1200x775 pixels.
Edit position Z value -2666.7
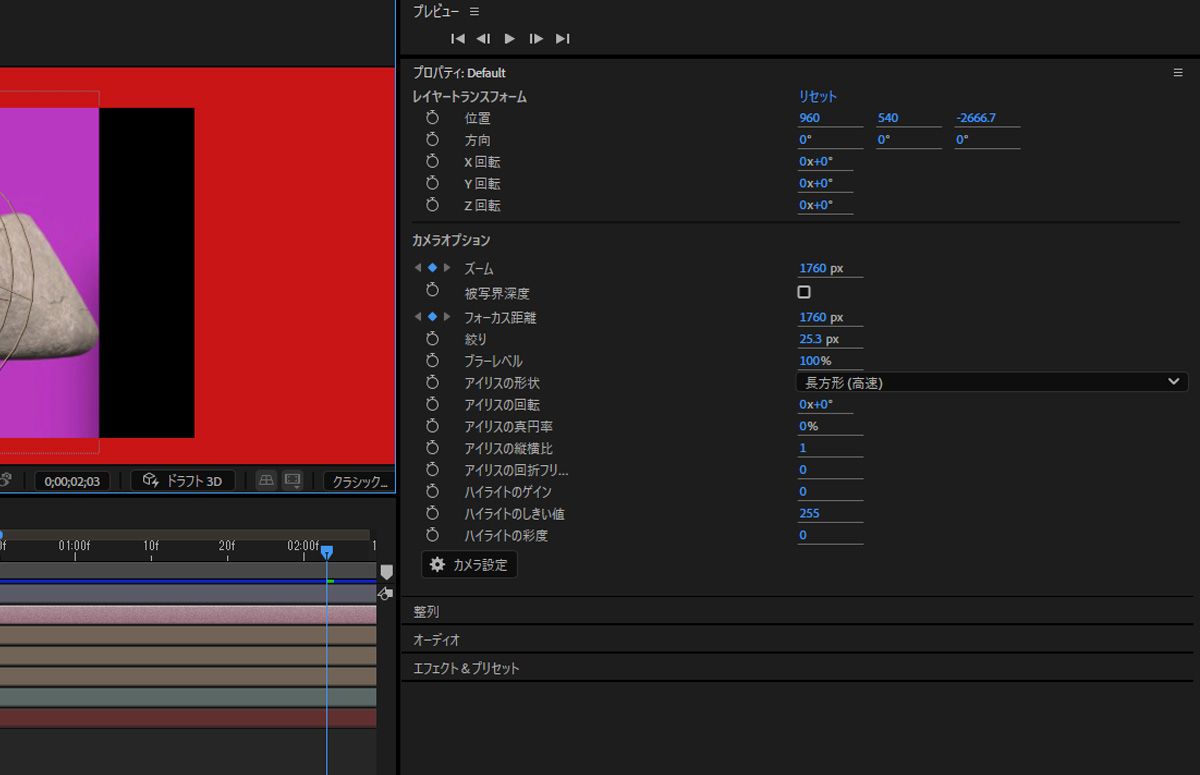coord(987,118)
